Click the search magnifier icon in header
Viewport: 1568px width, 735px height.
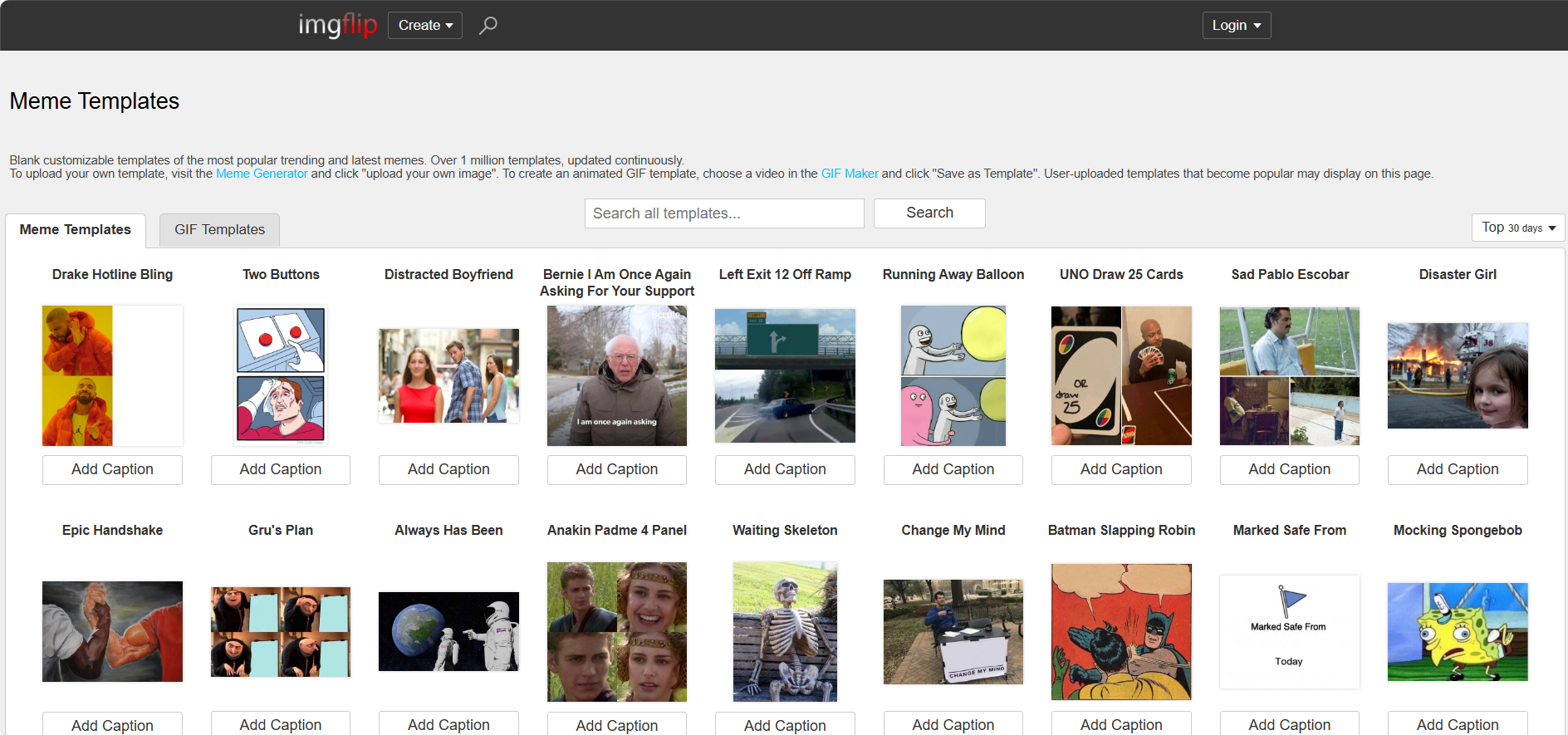pos(488,26)
